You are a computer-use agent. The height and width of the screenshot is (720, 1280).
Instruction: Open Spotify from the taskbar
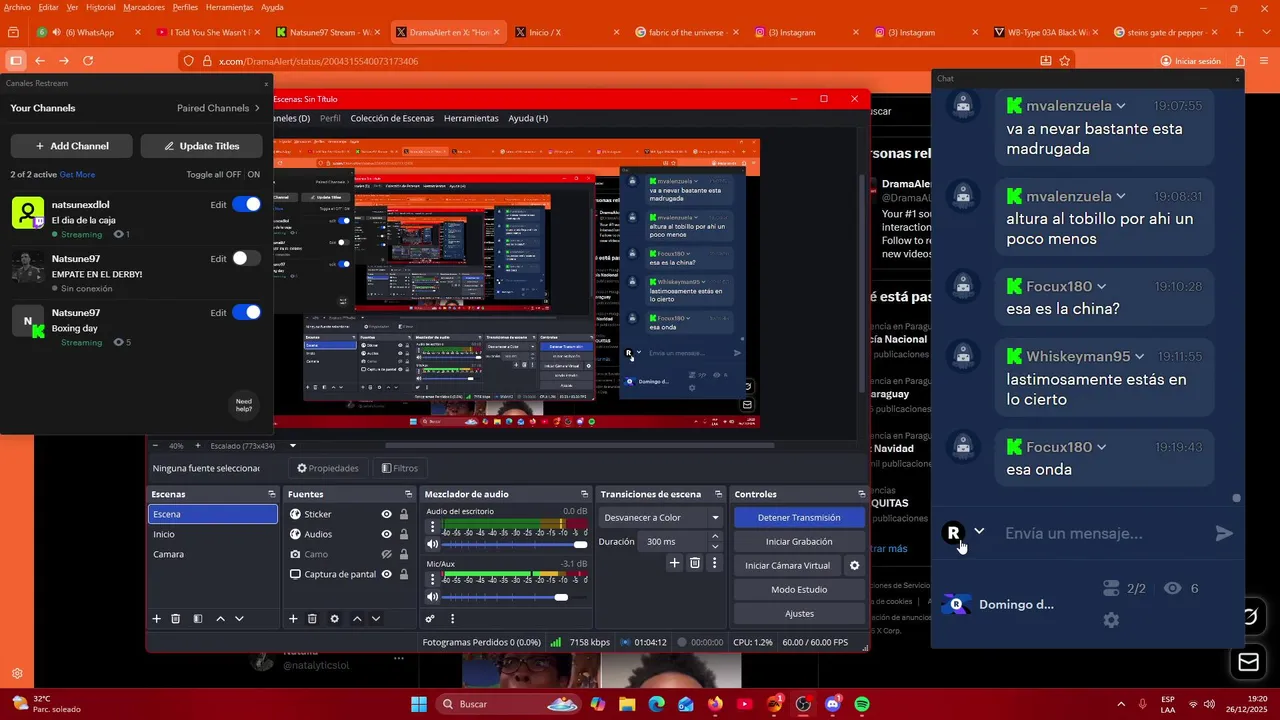click(x=862, y=704)
